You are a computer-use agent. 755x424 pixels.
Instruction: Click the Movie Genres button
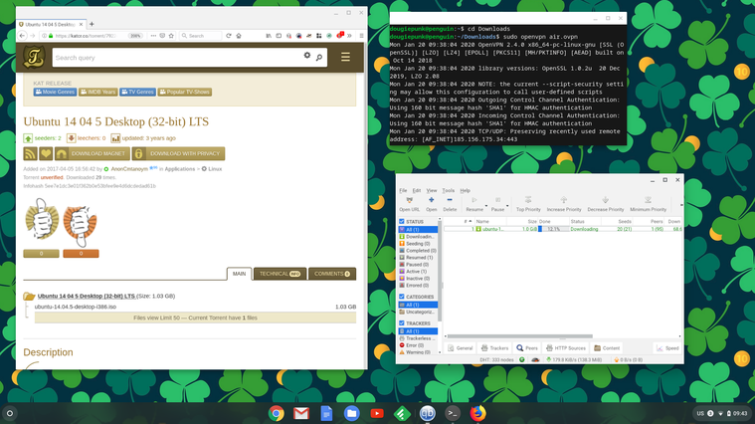(x=55, y=92)
